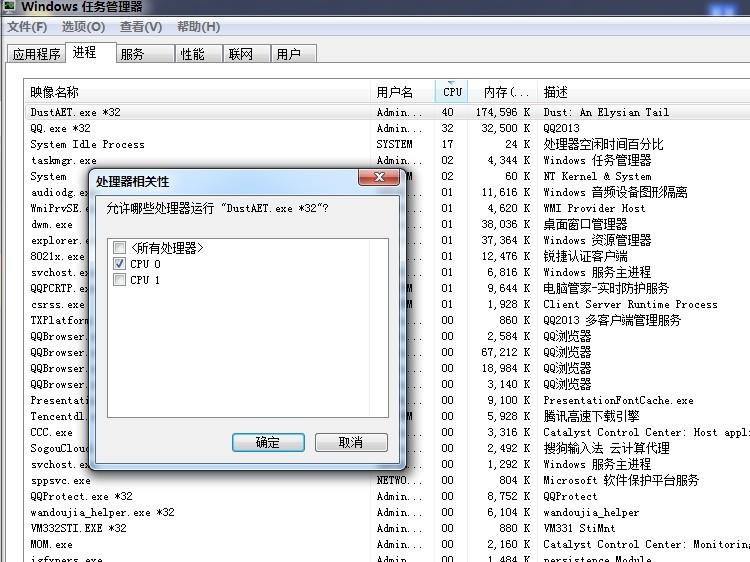Close the 处理器相关性 dialog

(379, 177)
